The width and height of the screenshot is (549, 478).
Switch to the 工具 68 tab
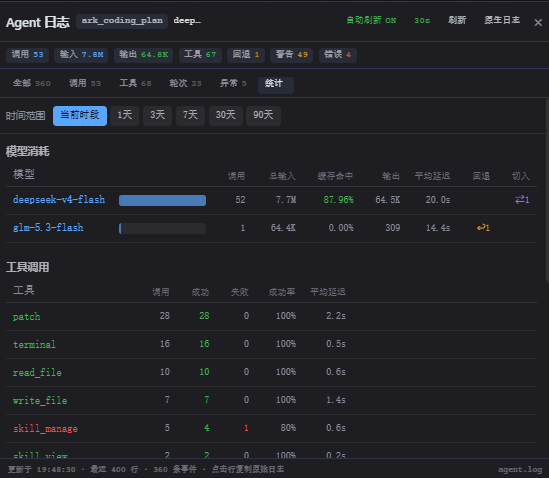[x=135, y=84]
